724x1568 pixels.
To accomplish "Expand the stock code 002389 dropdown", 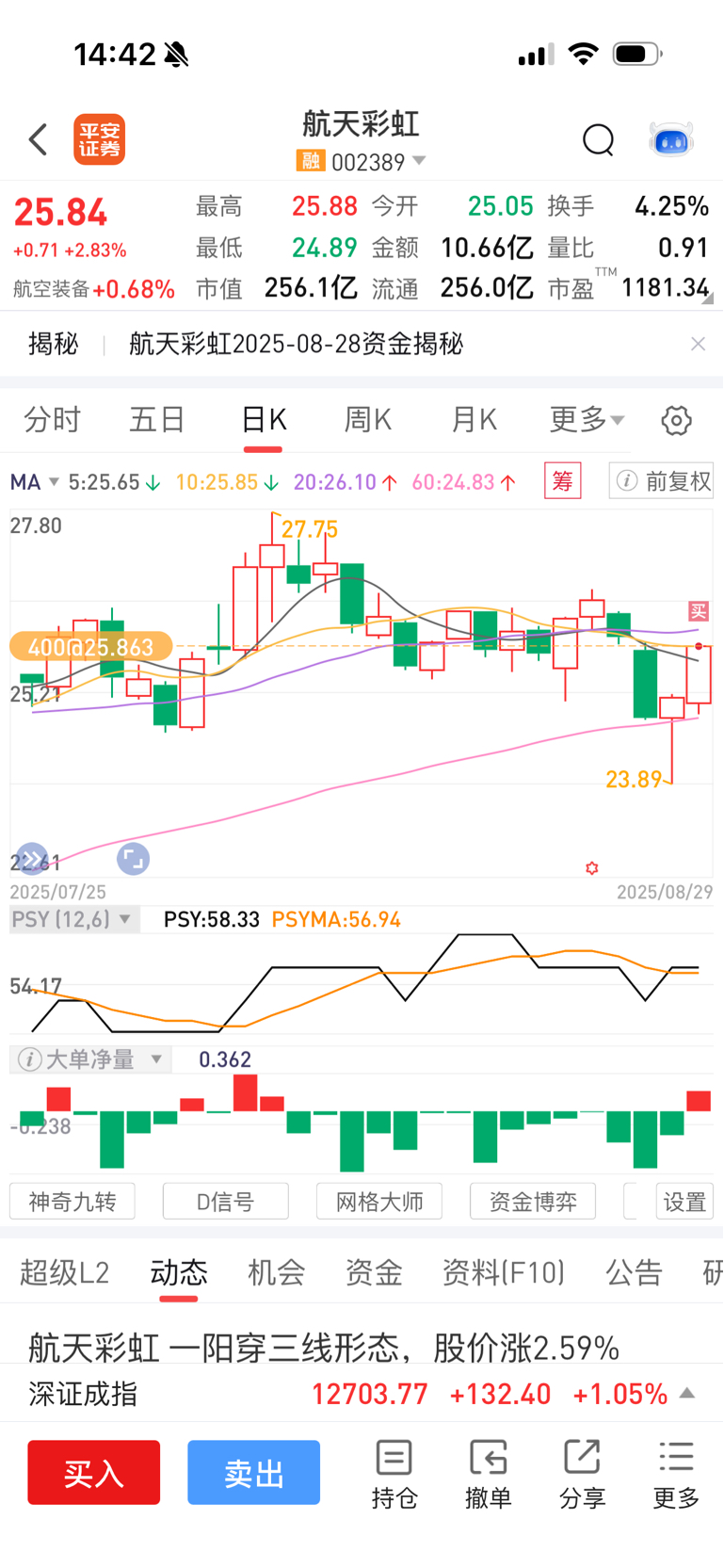I will click(x=419, y=161).
